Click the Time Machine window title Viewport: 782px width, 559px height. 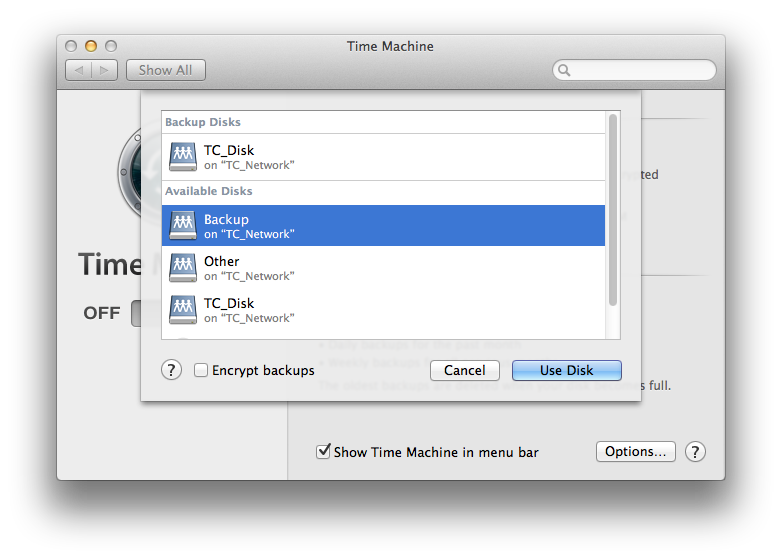point(390,46)
